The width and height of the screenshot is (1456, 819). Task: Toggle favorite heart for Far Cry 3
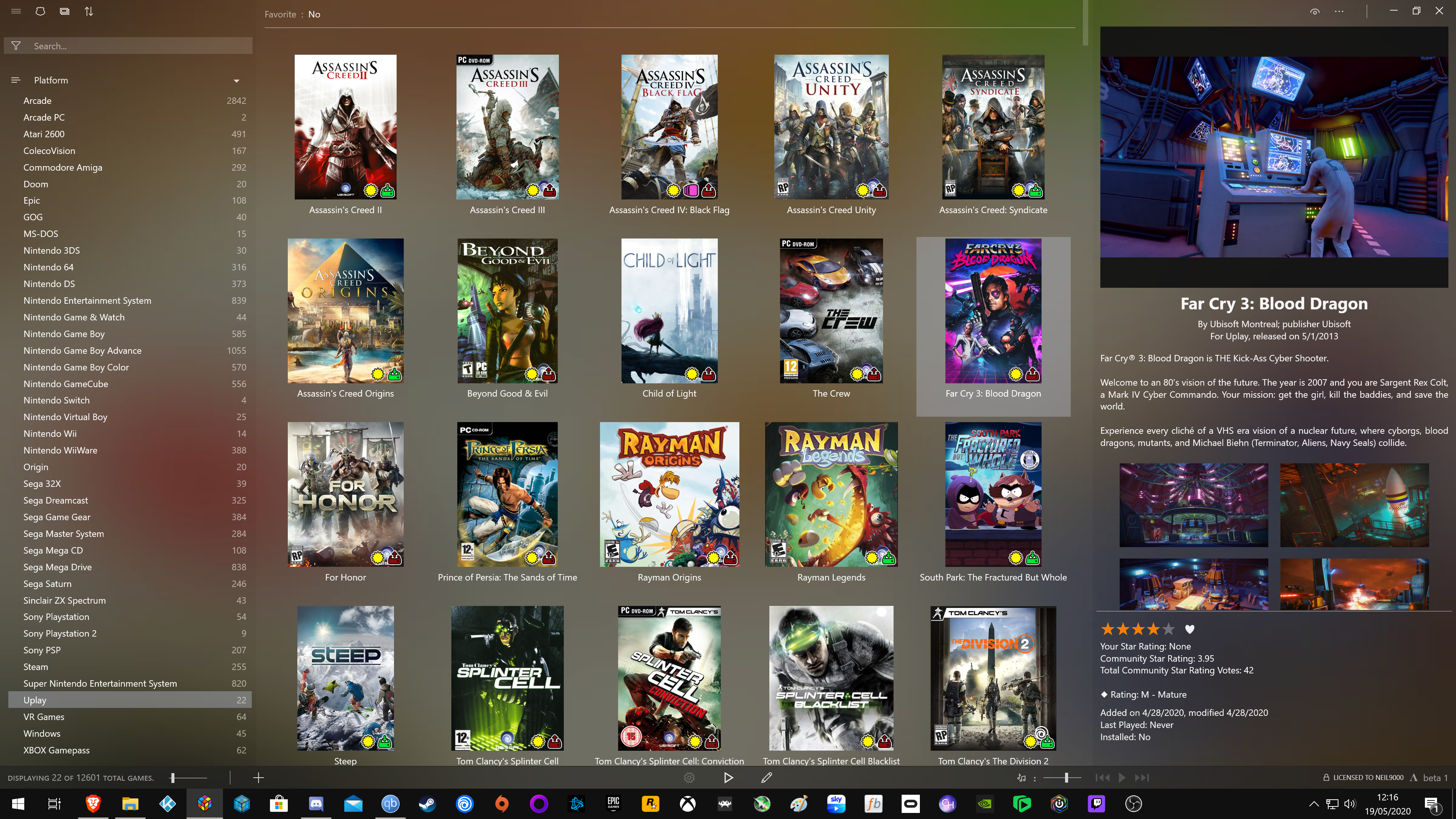pos(1190,629)
